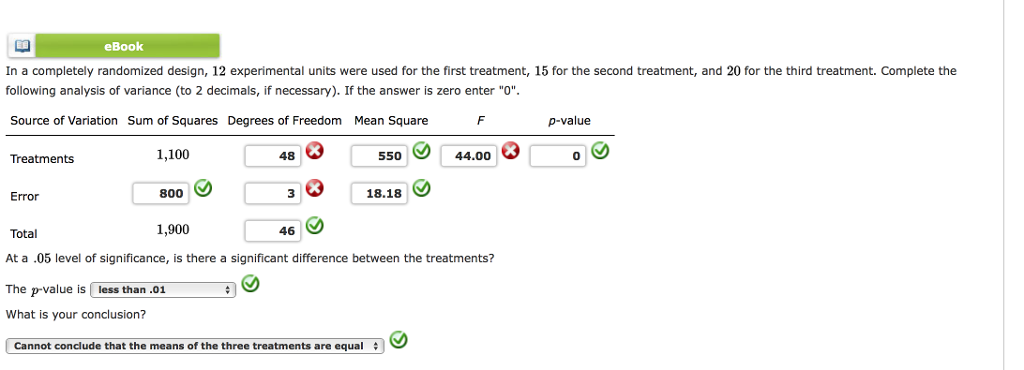Select the Treatments degrees of freedom field
Image resolution: width=1024 pixels, height=370 pixels.
pyautogui.click(x=273, y=156)
